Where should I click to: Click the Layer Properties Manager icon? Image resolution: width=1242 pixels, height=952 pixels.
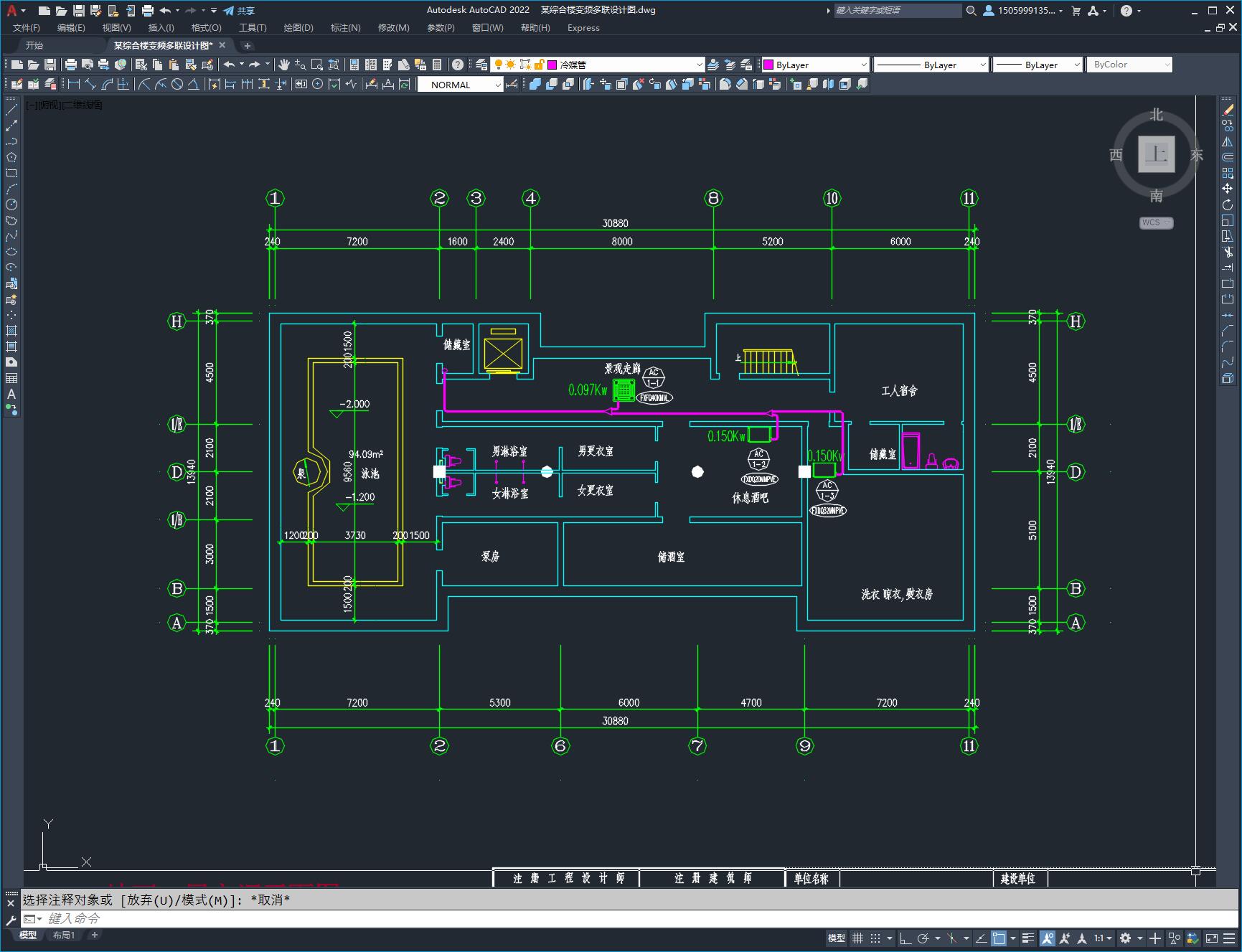pyautogui.click(x=481, y=65)
